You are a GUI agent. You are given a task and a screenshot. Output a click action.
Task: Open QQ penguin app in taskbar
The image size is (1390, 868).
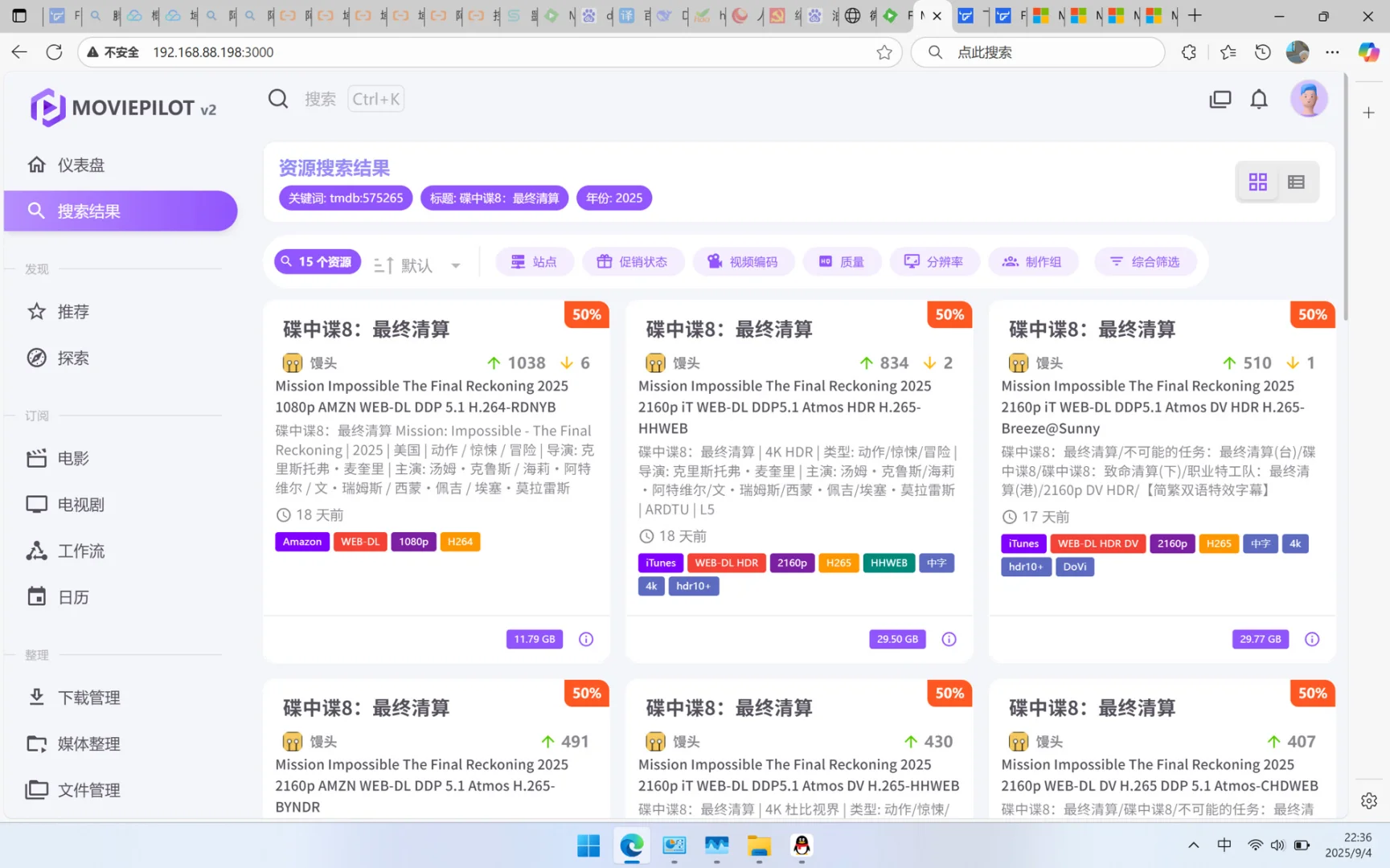[802, 845]
